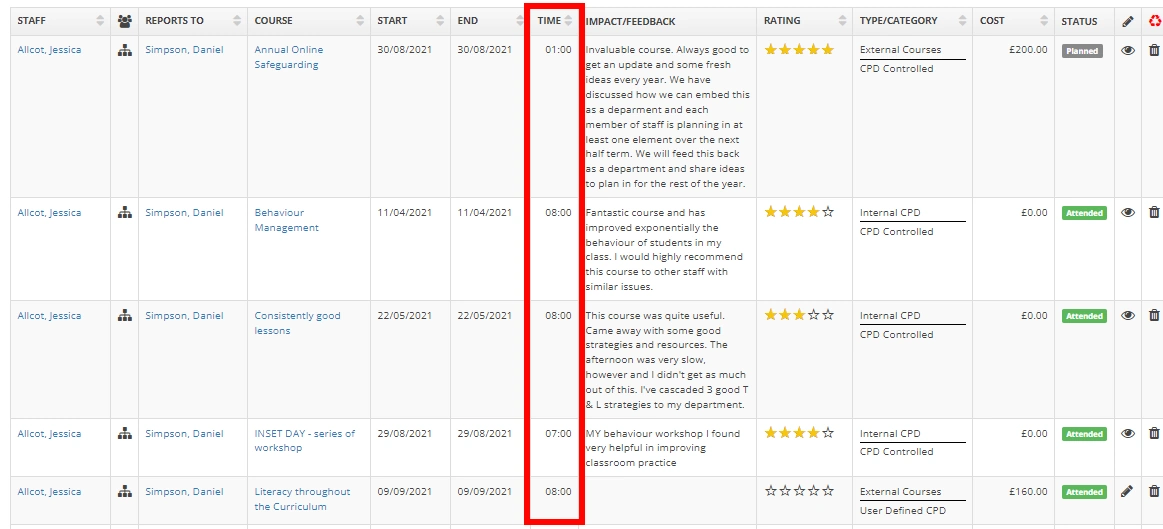This screenshot has width=1163, height=529.
Task: Click the Planned status badge
Action: tap(1082, 51)
